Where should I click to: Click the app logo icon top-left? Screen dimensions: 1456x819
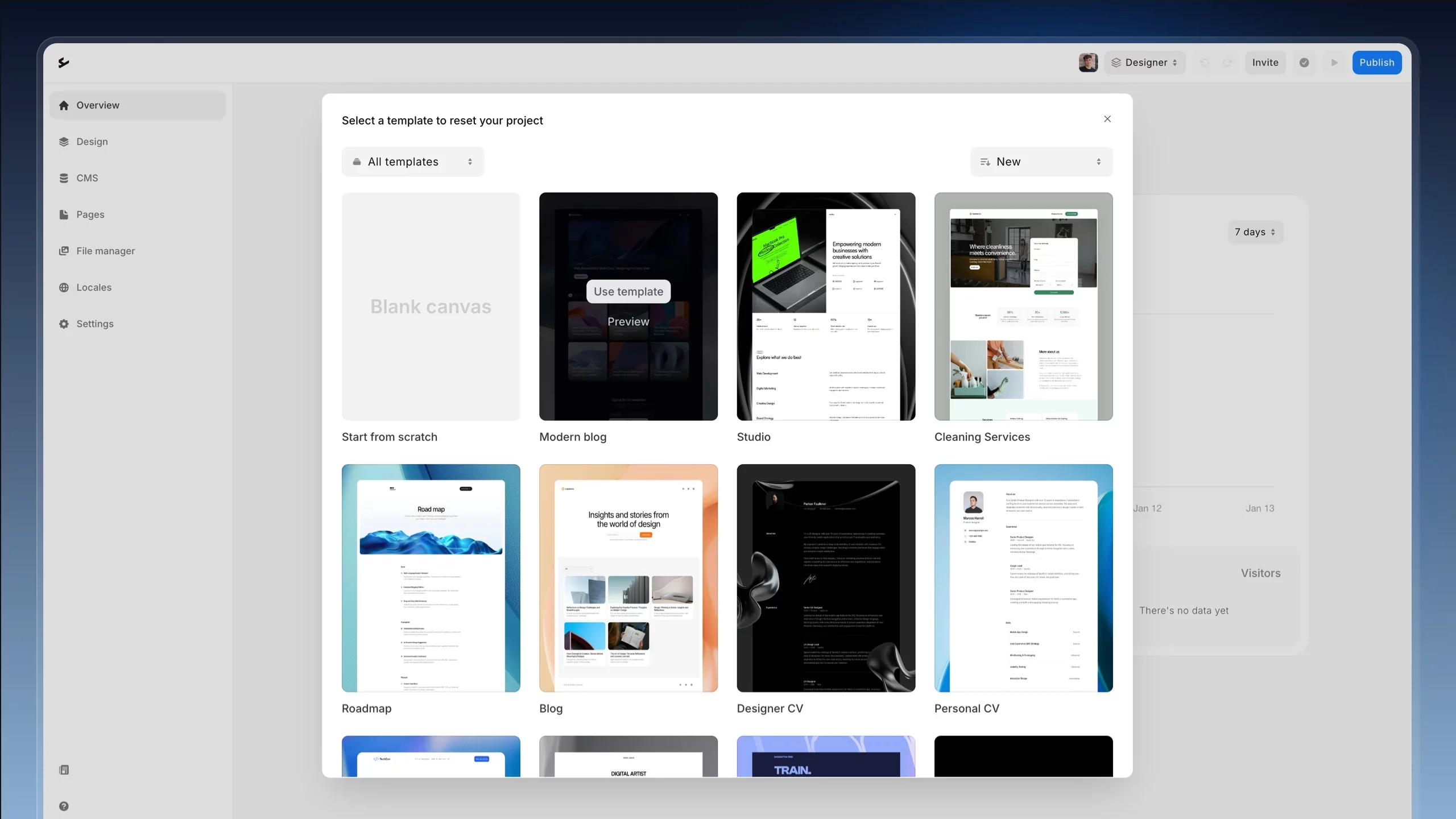point(64,63)
